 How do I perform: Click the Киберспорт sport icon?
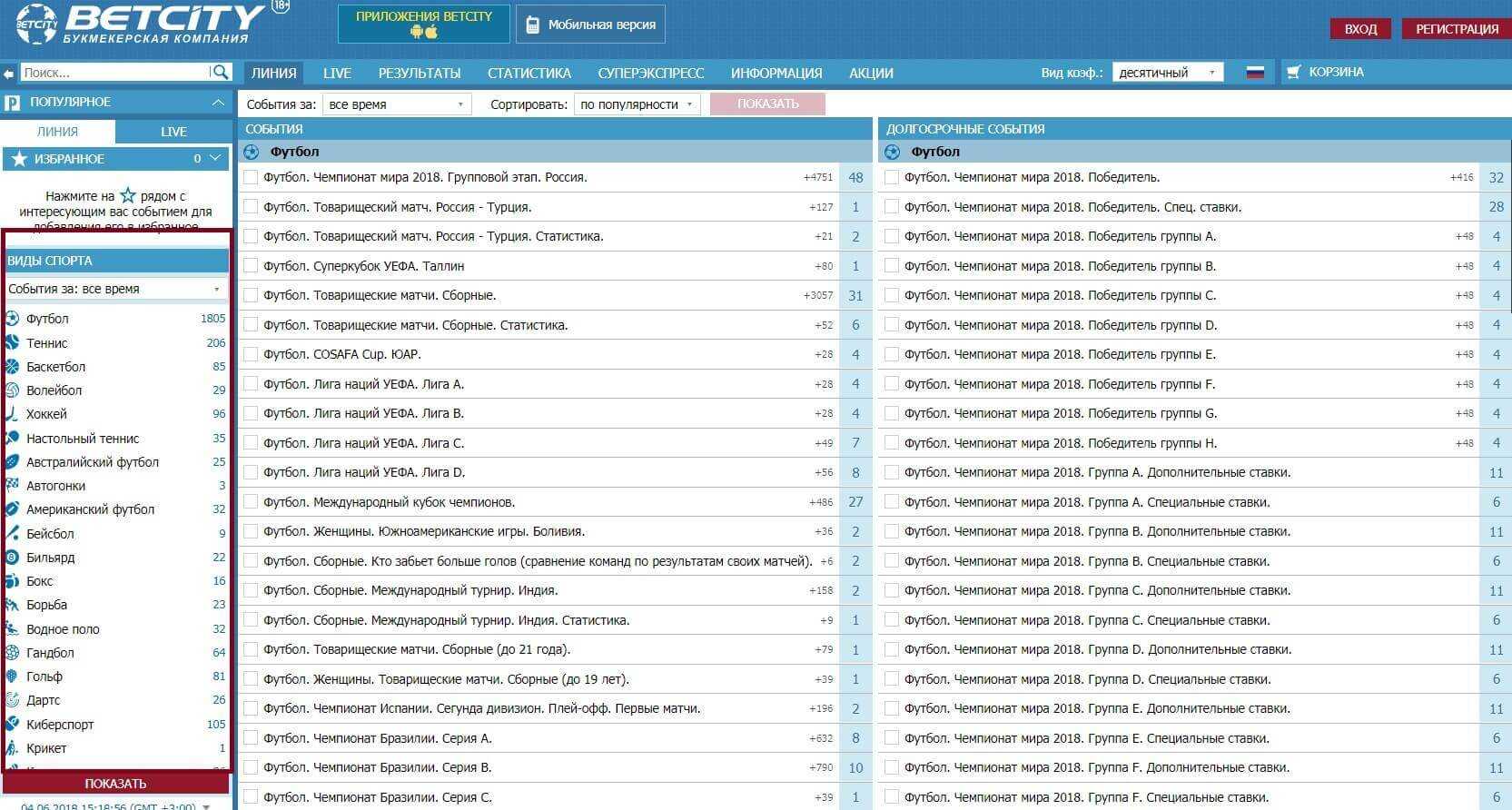12,724
